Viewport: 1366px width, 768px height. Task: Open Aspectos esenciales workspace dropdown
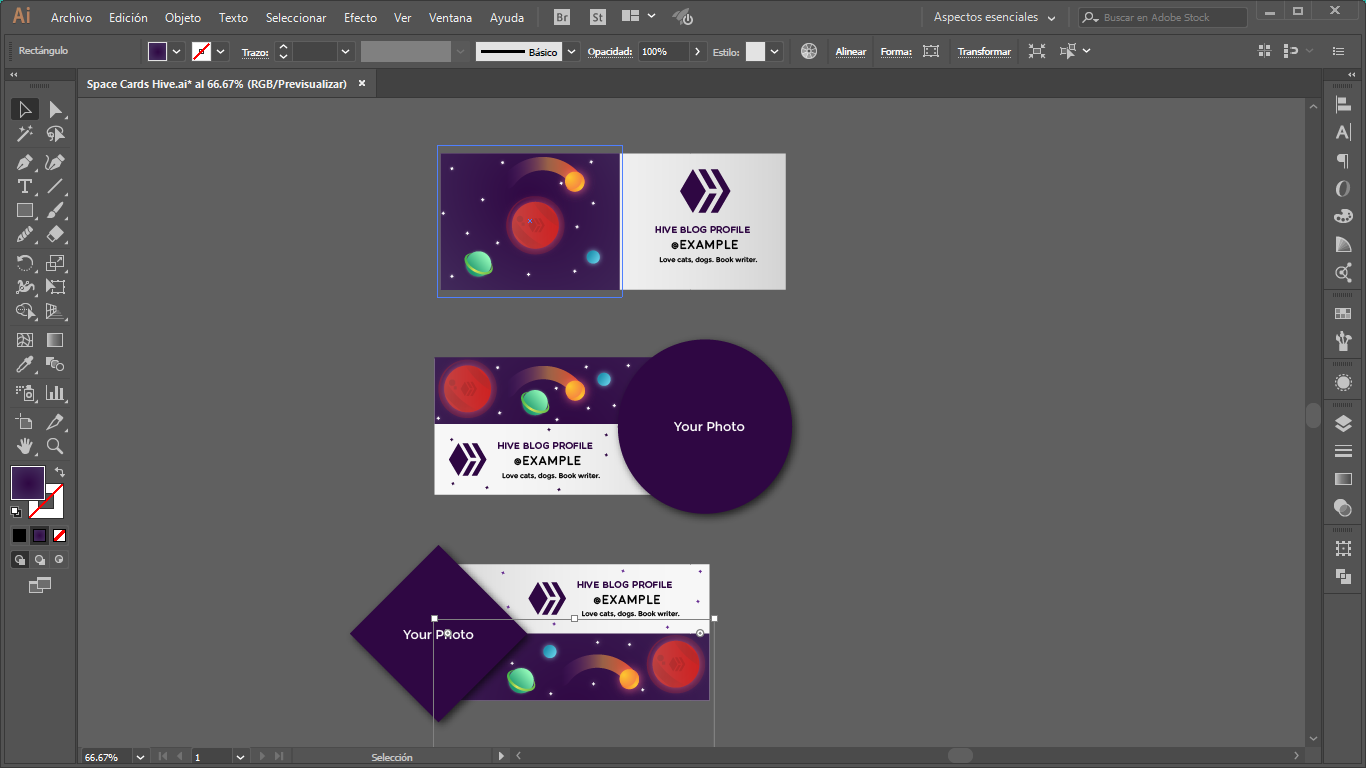point(994,17)
